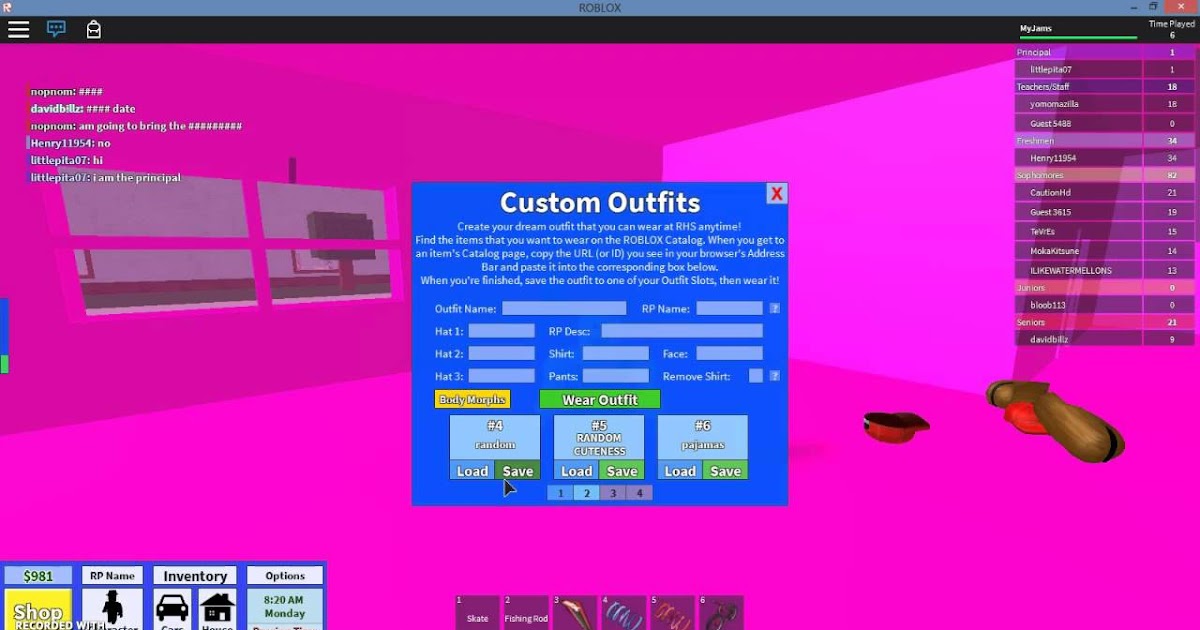
Task: Equip the item in hotbar slot 3
Action: click(575, 612)
